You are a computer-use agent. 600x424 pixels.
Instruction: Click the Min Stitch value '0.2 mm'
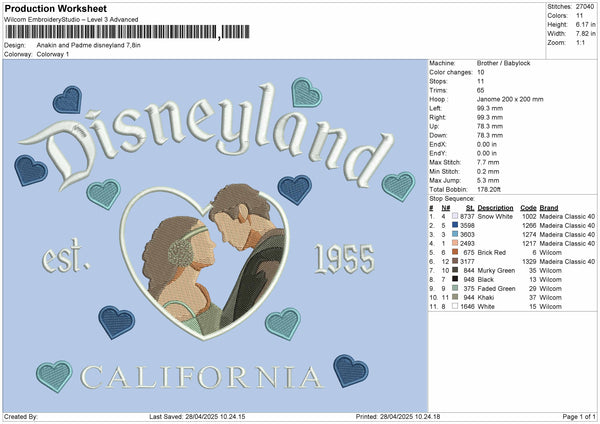coord(488,171)
